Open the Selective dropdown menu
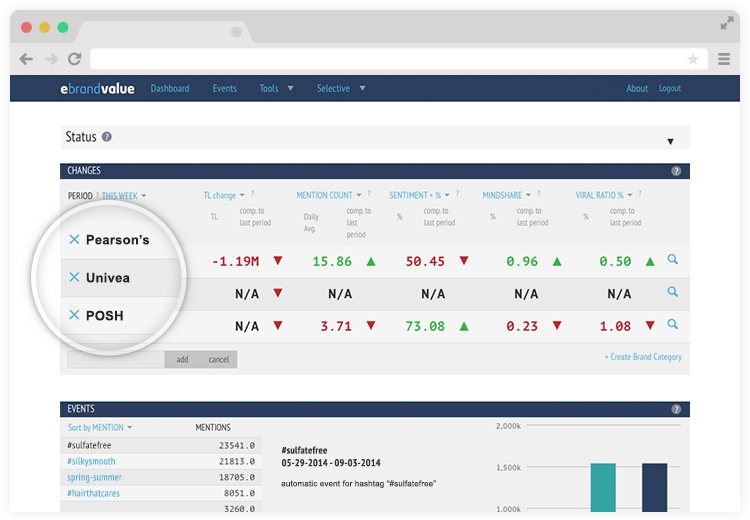Image resolution: width=750 pixels, height=520 pixels. coord(341,89)
